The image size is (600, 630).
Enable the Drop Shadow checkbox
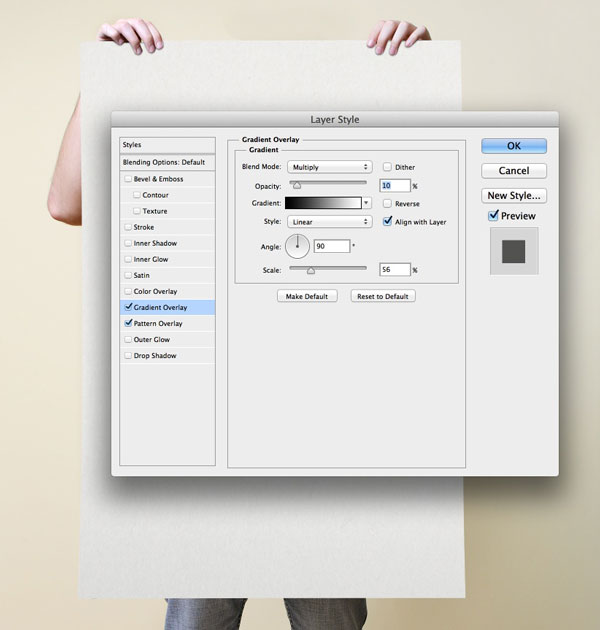[128, 356]
